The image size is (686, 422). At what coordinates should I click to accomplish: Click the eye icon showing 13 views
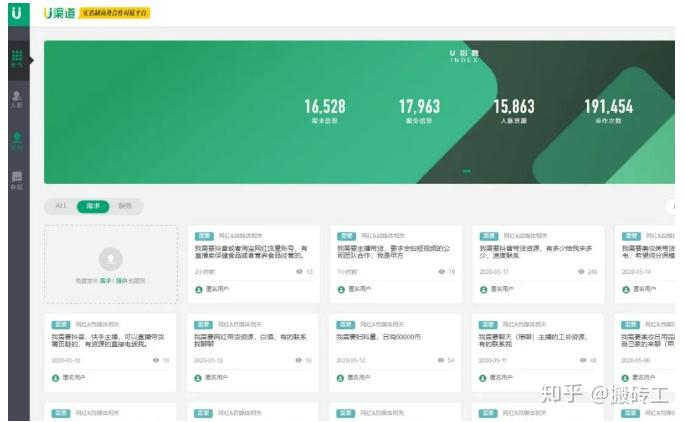pyautogui.click(x=299, y=272)
